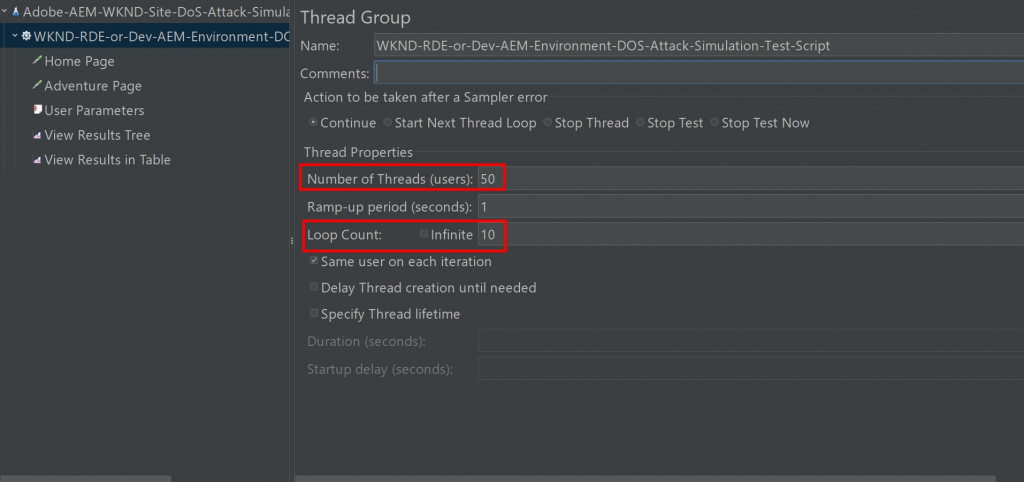Click the Thread Group gear icon
1024x482 pixels.
point(26,36)
